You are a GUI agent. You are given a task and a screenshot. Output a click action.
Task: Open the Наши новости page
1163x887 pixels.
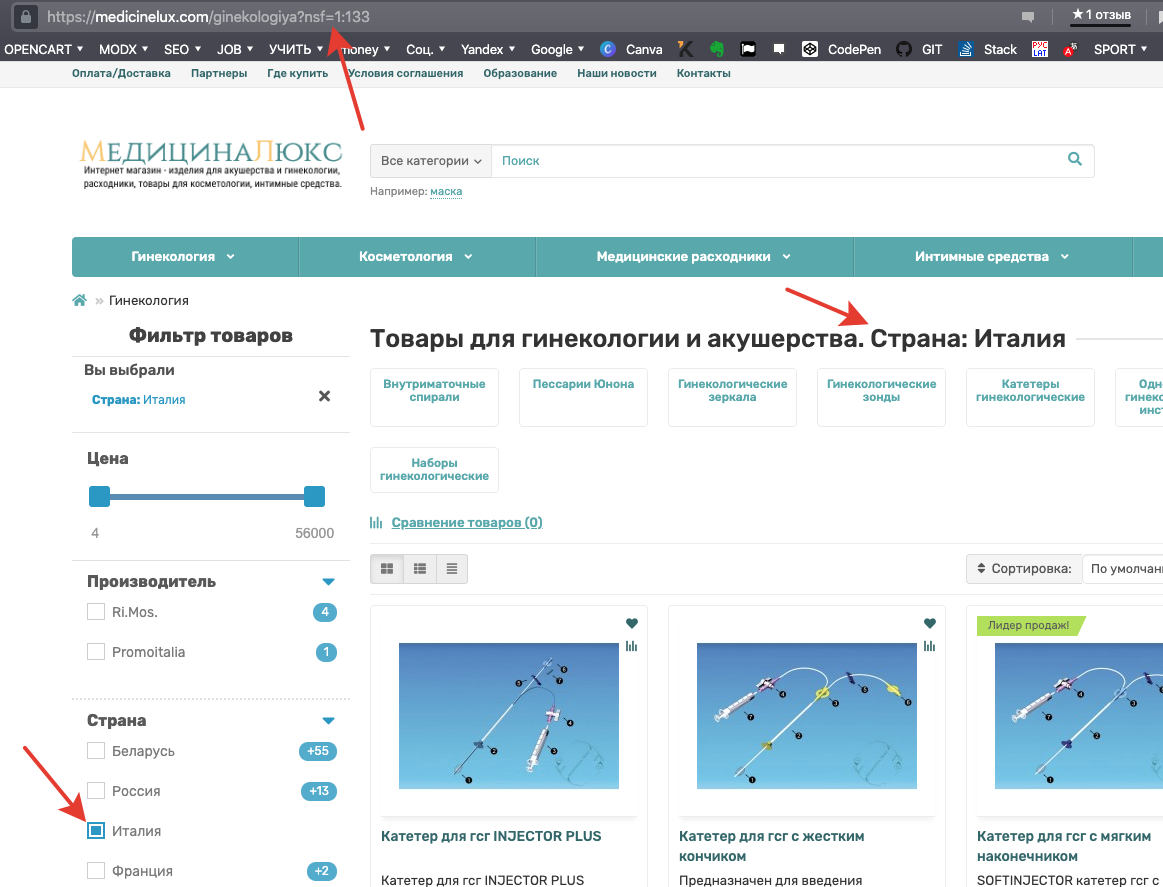616,73
